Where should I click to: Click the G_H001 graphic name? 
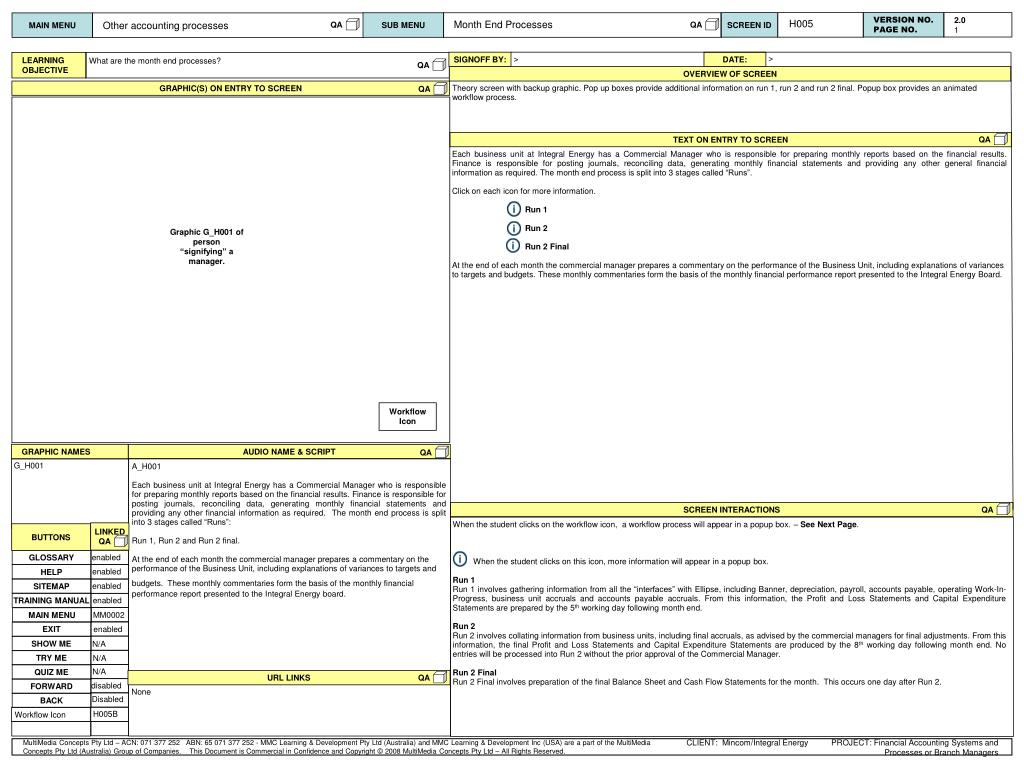coord(29,466)
